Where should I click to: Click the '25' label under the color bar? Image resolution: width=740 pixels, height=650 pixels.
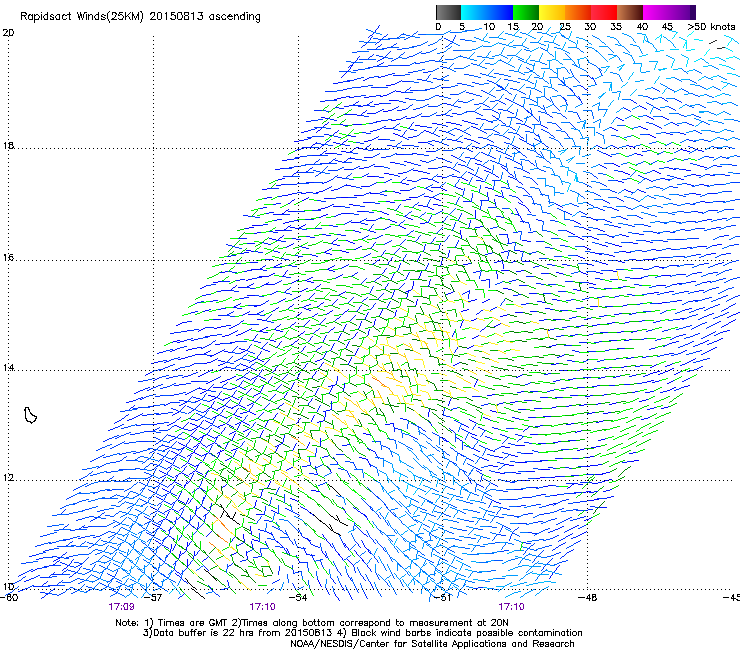point(565,27)
